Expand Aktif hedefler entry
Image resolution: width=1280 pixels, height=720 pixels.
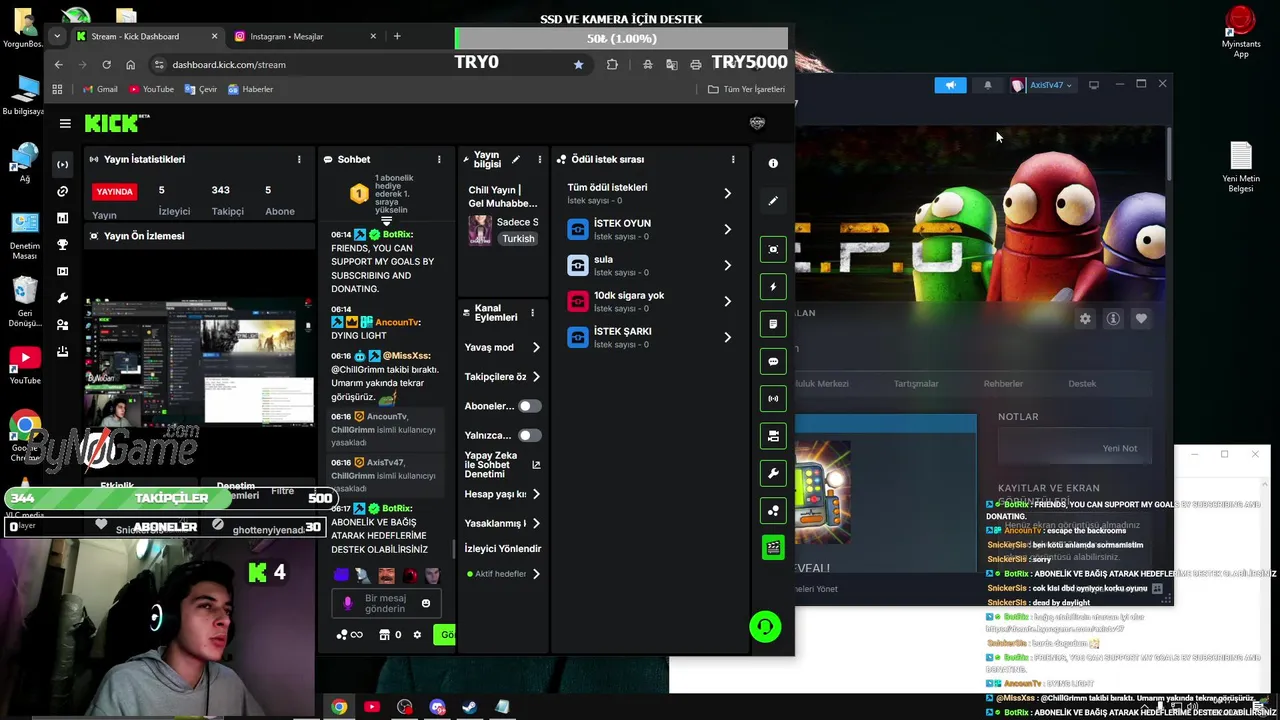pyautogui.click(x=536, y=574)
